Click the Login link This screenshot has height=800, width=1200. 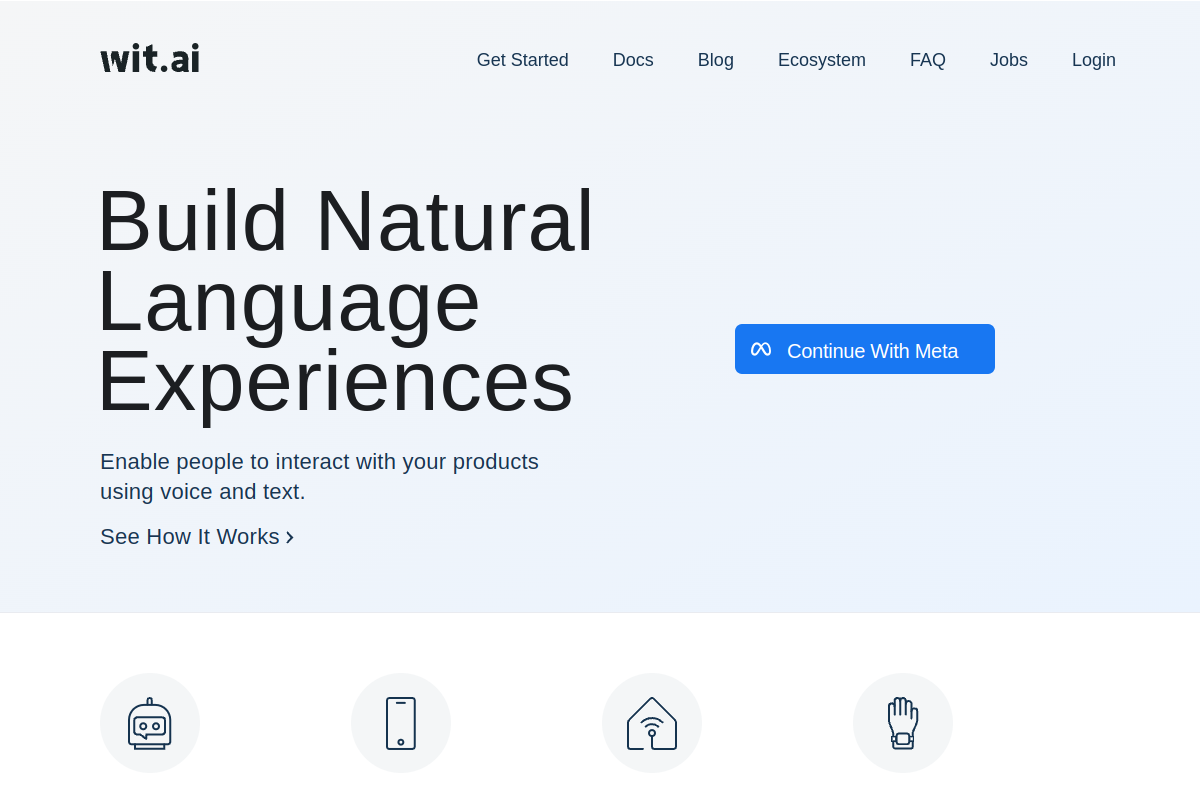1093,60
